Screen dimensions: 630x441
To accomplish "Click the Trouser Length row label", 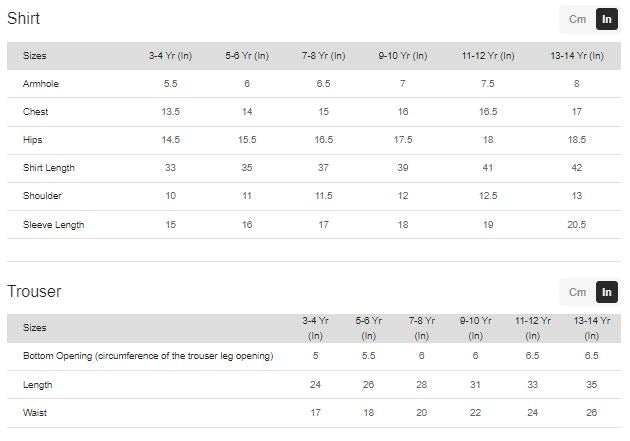I will 37,384.
